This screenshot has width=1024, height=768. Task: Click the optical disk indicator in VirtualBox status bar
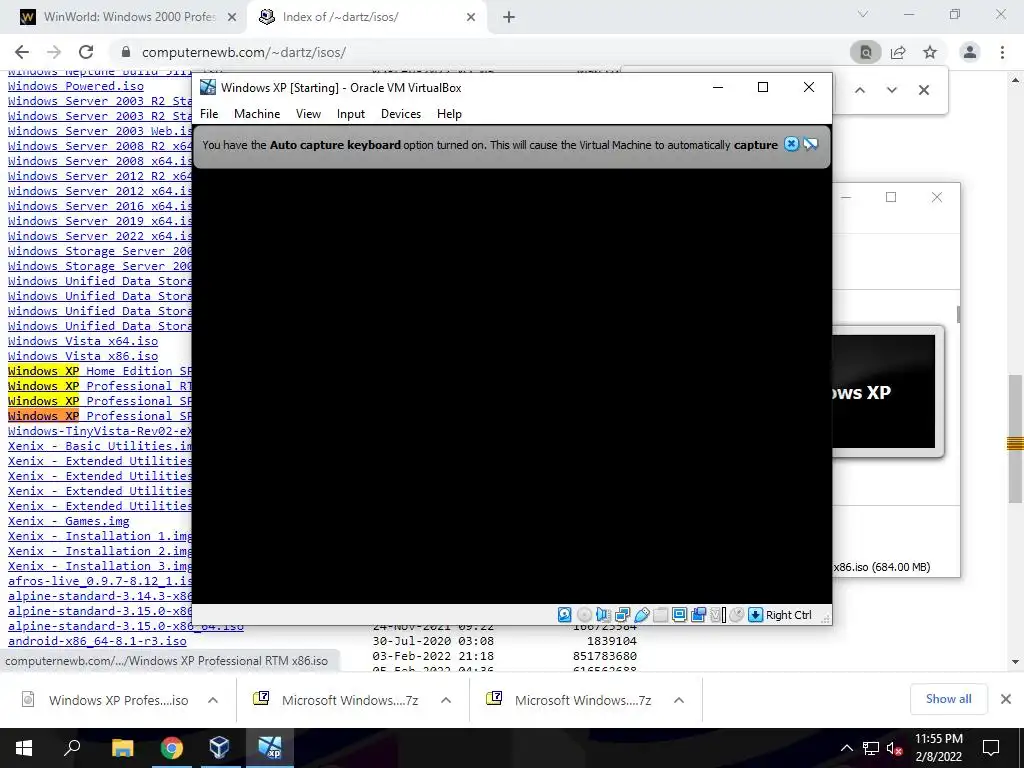pyautogui.click(x=584, y=615)
